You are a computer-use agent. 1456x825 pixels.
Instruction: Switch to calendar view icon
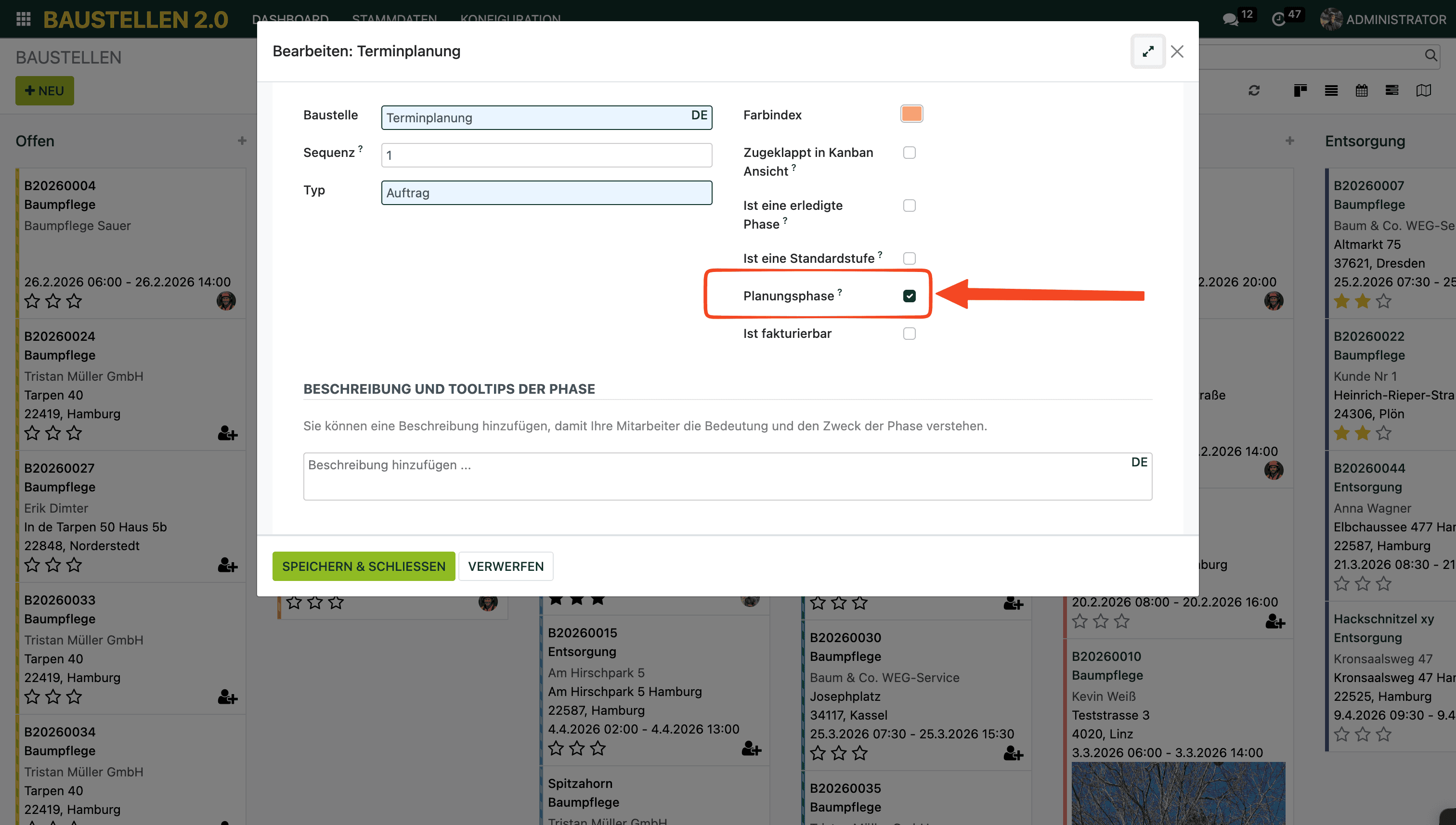pyautogui.click(x=1361, y=90)
